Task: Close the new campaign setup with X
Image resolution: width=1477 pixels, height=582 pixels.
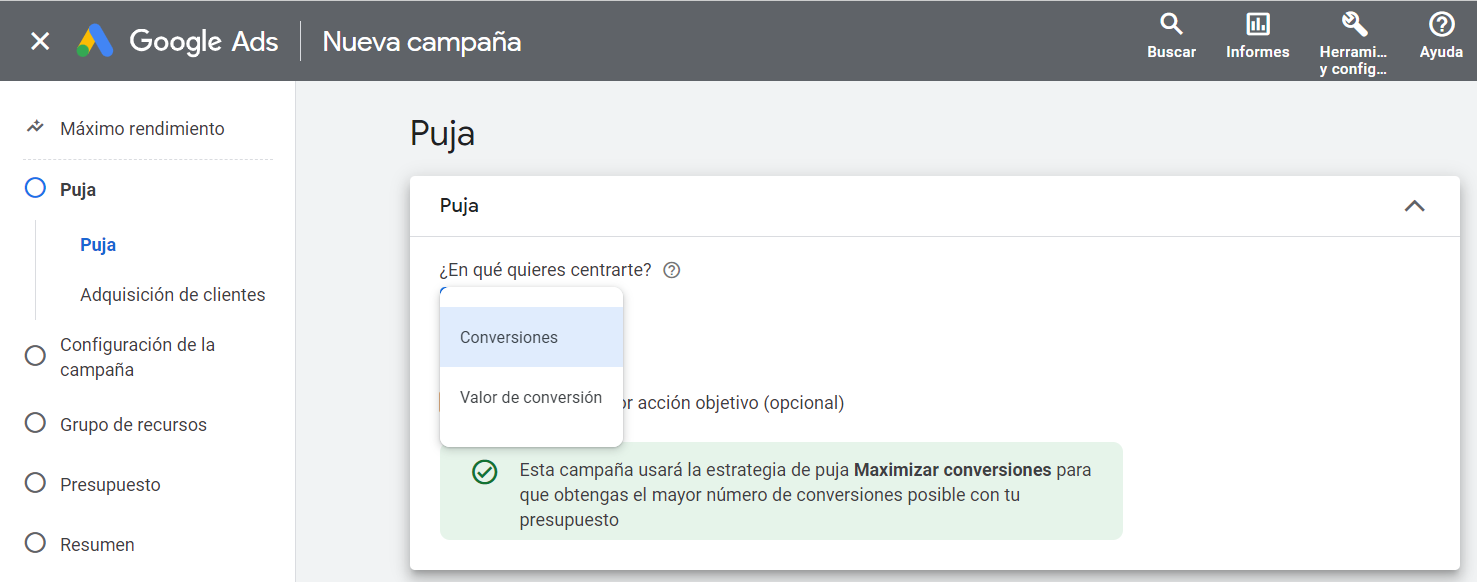Action: coord(40,41)
